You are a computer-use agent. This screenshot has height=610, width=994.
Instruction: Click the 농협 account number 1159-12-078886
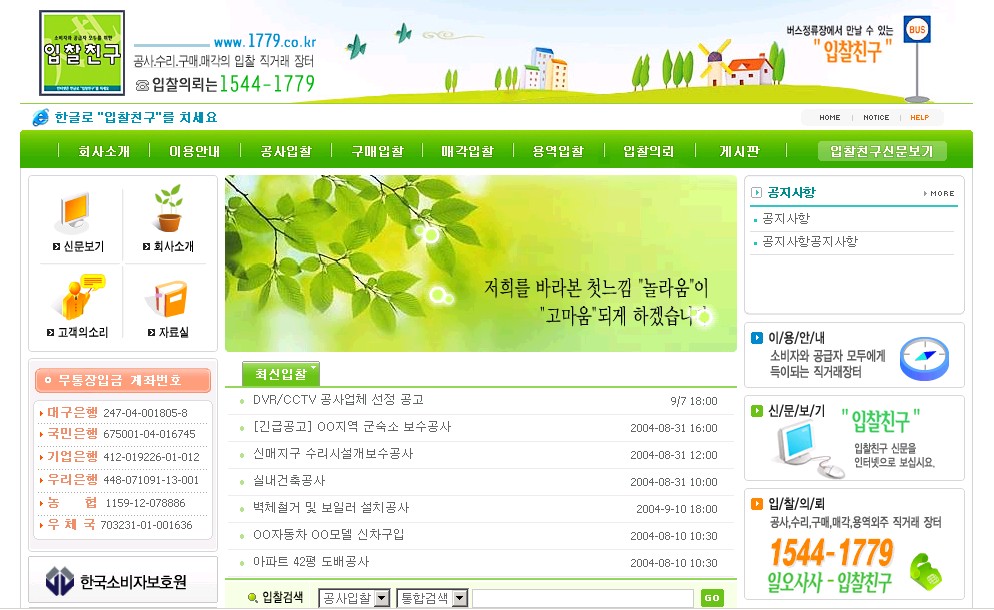(145, 503)
